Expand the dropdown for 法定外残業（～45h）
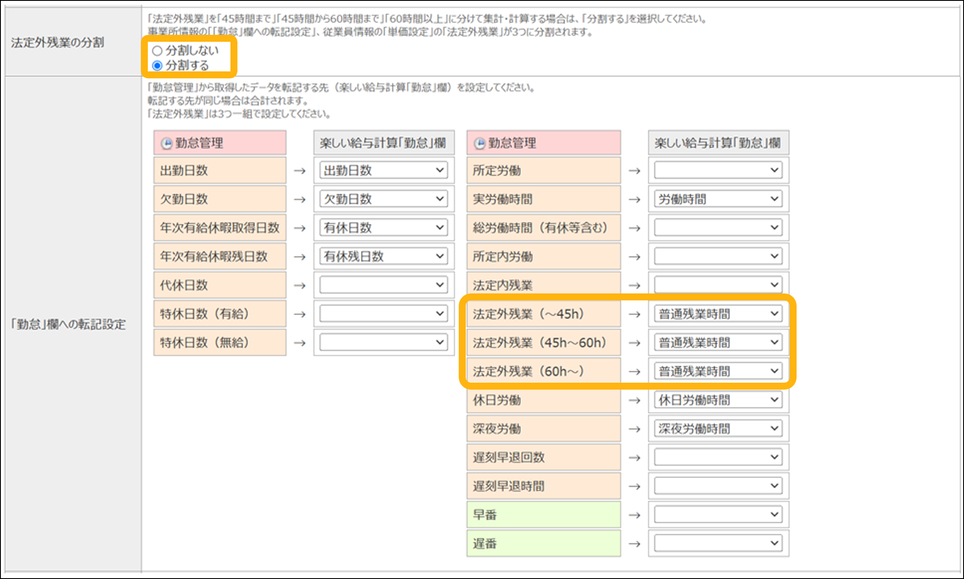The width and height of the screenshot is (964, 579). click(x=717, y=314)
